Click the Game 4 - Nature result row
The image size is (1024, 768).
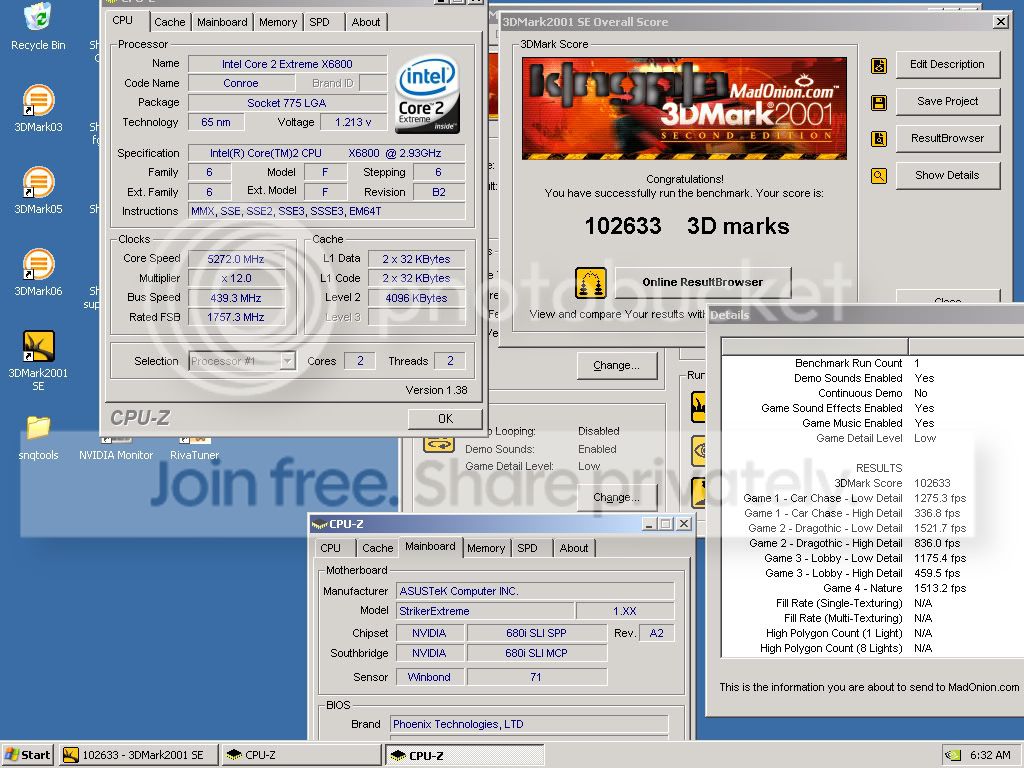872,588
